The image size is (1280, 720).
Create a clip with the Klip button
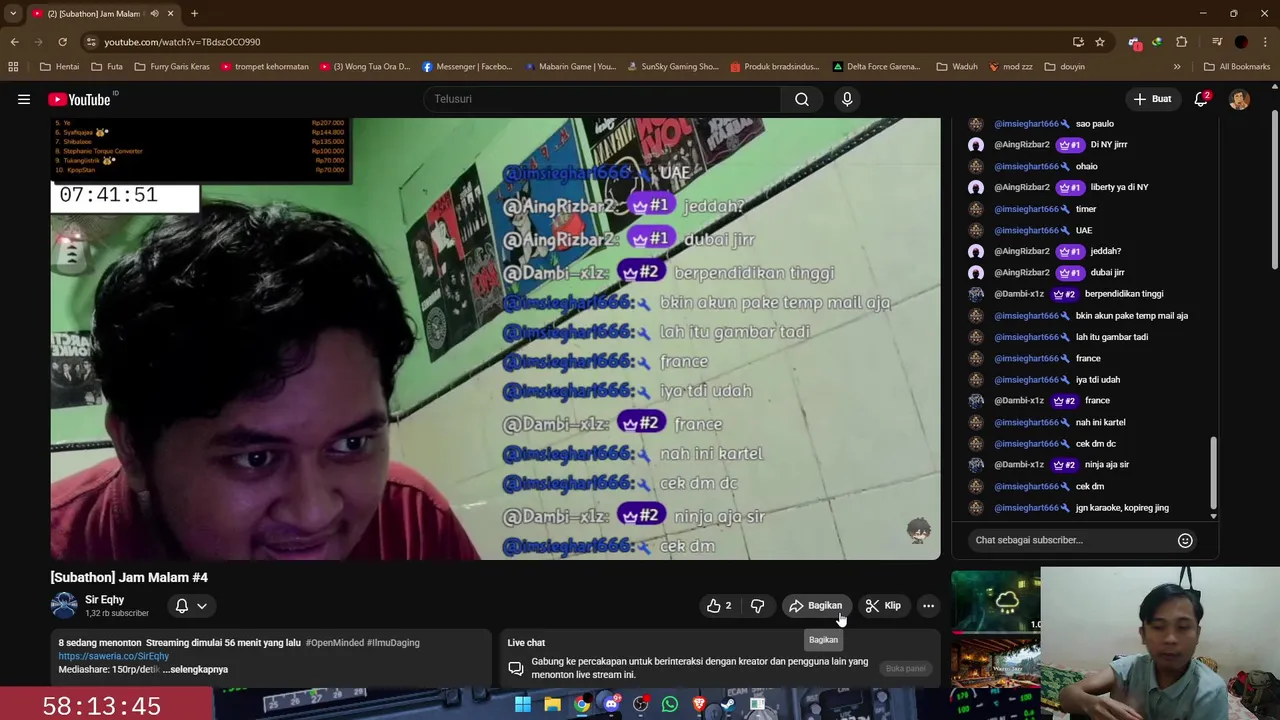[883, 606]
